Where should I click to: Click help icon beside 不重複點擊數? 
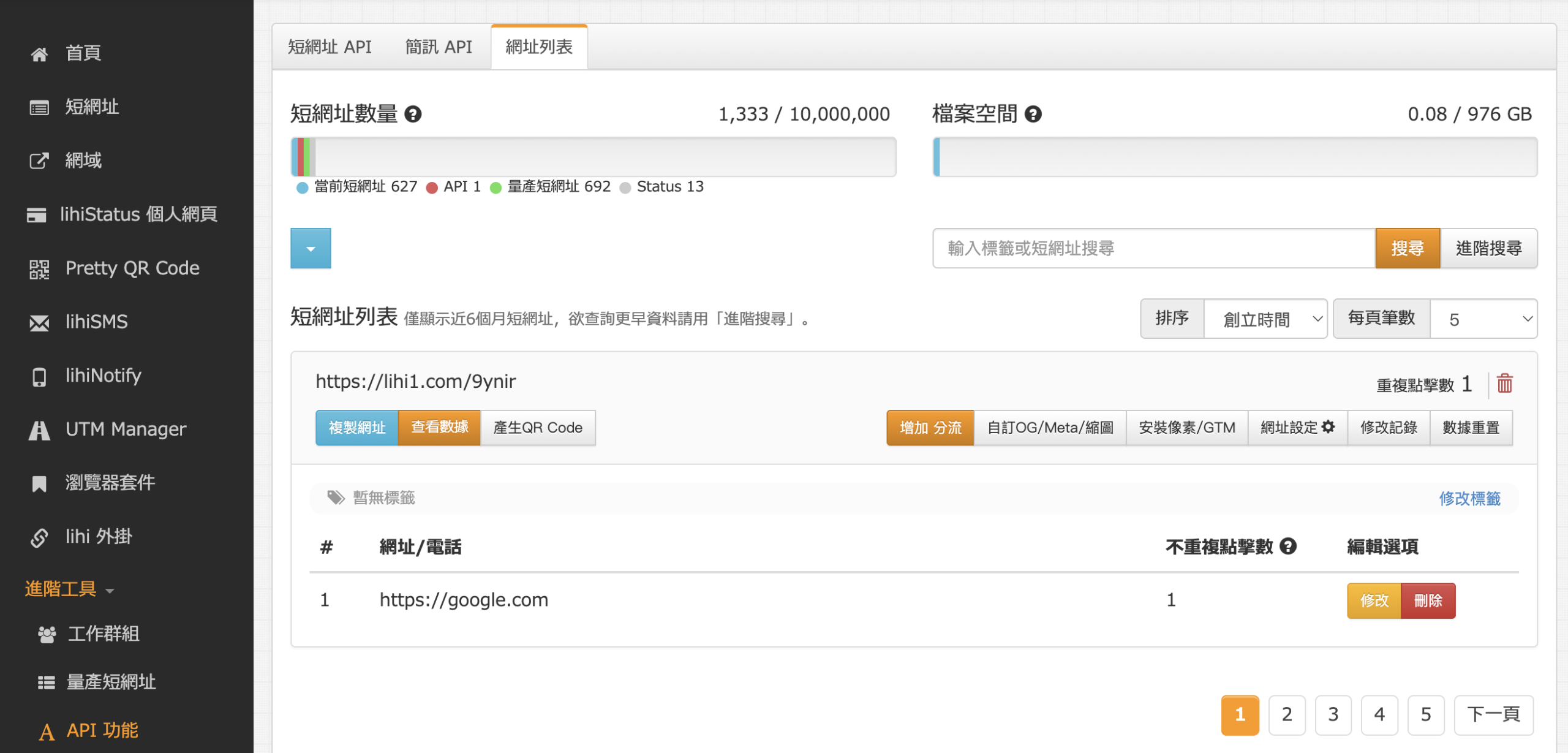click(x=1288, y=546)
